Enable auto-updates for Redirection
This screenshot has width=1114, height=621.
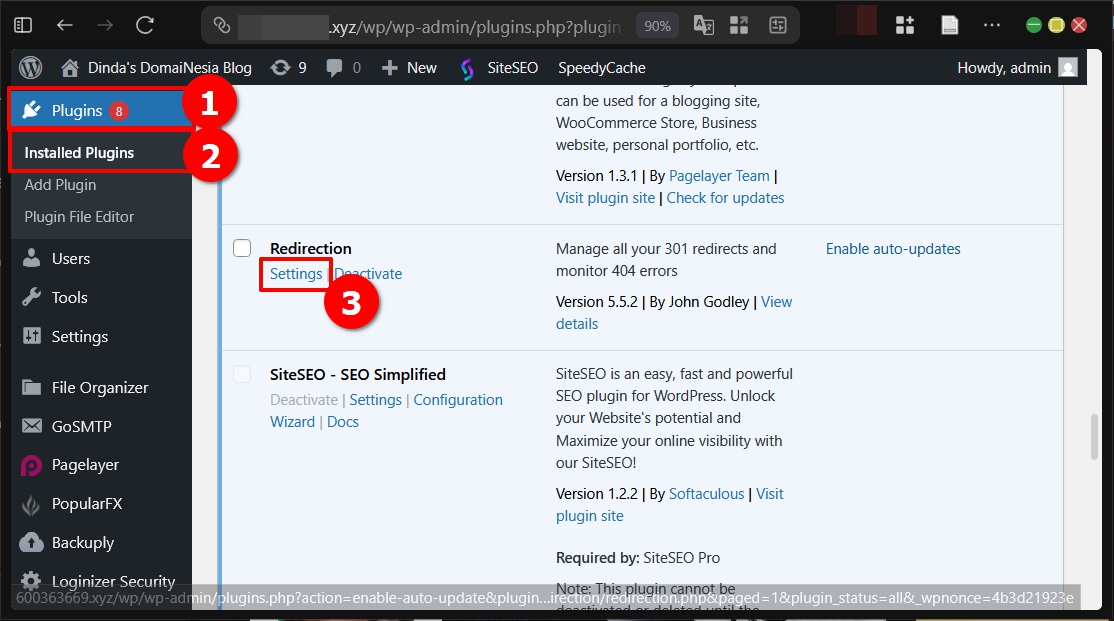892,248
